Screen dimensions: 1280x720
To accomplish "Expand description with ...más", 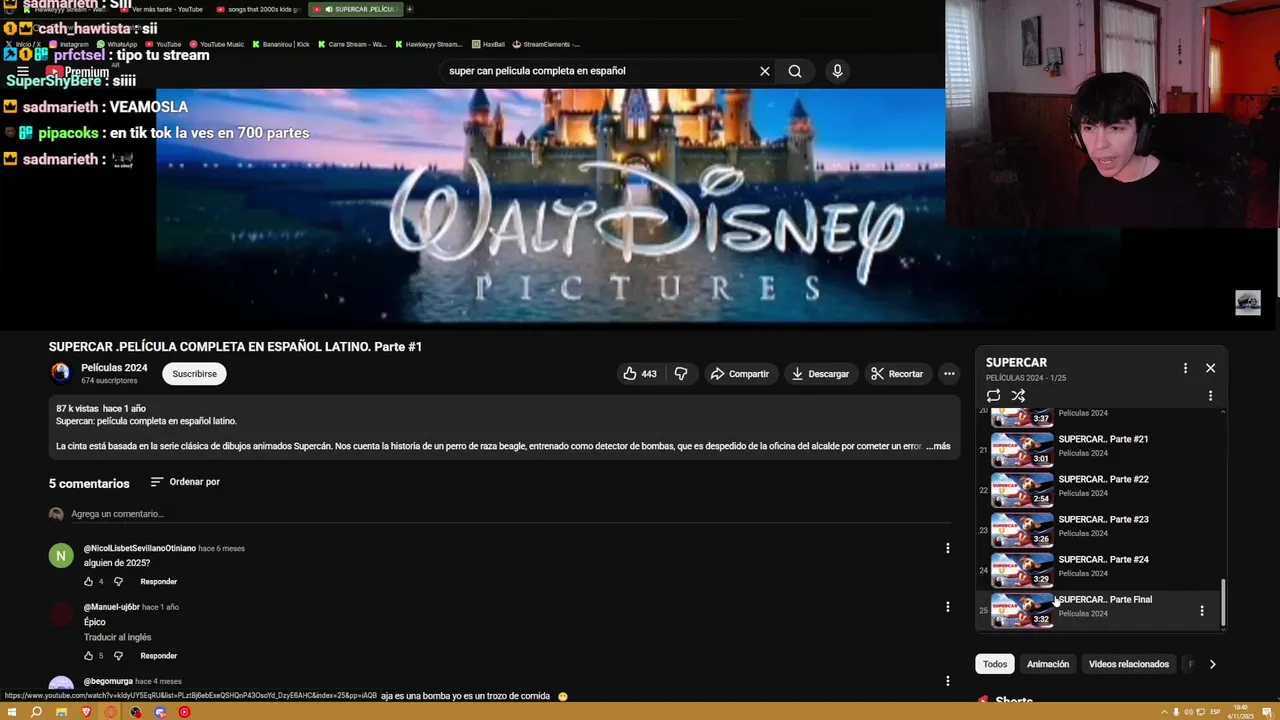I will [938, 446].
